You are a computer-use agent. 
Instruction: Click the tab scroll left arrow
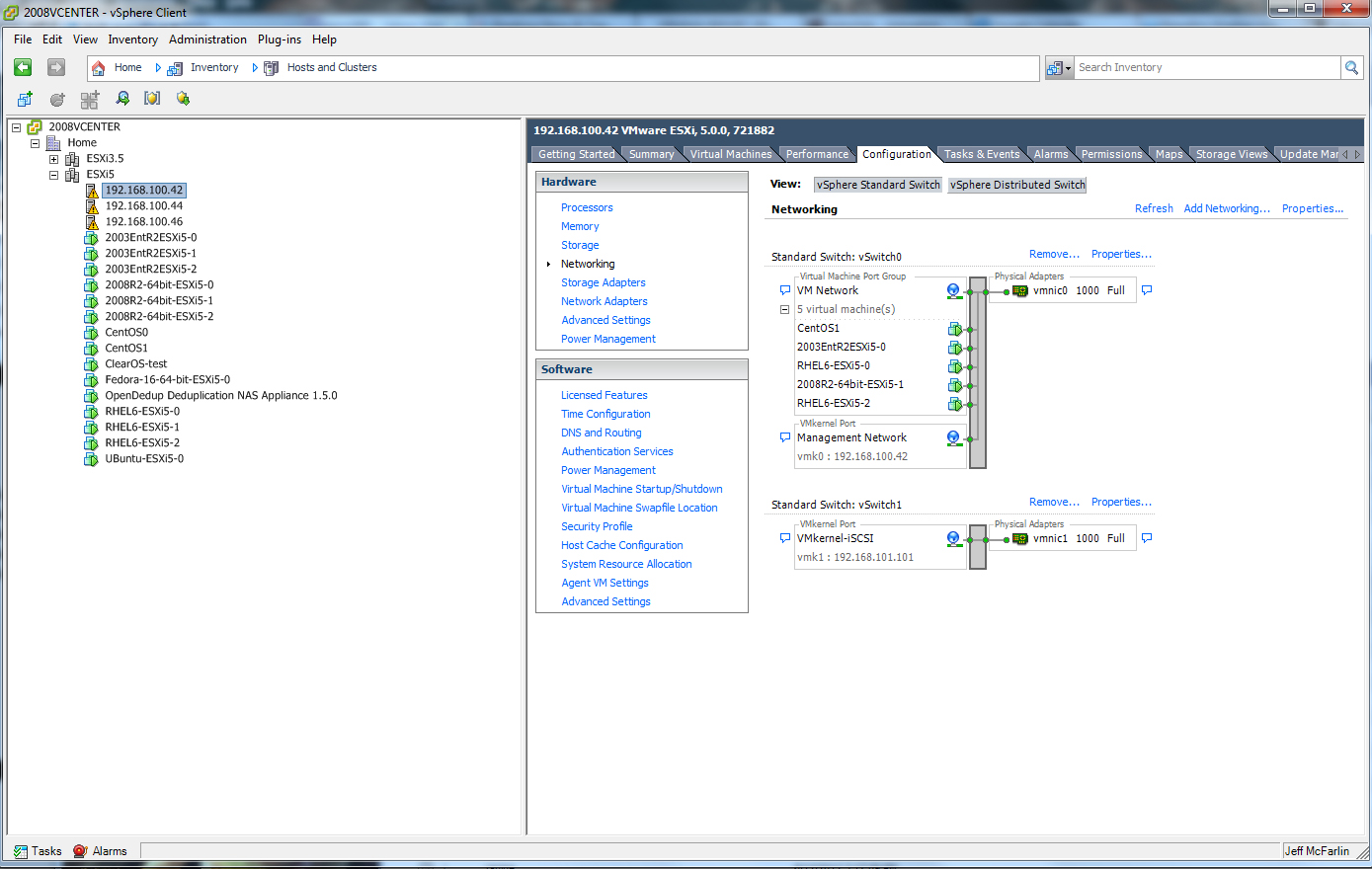[1345, 155]
